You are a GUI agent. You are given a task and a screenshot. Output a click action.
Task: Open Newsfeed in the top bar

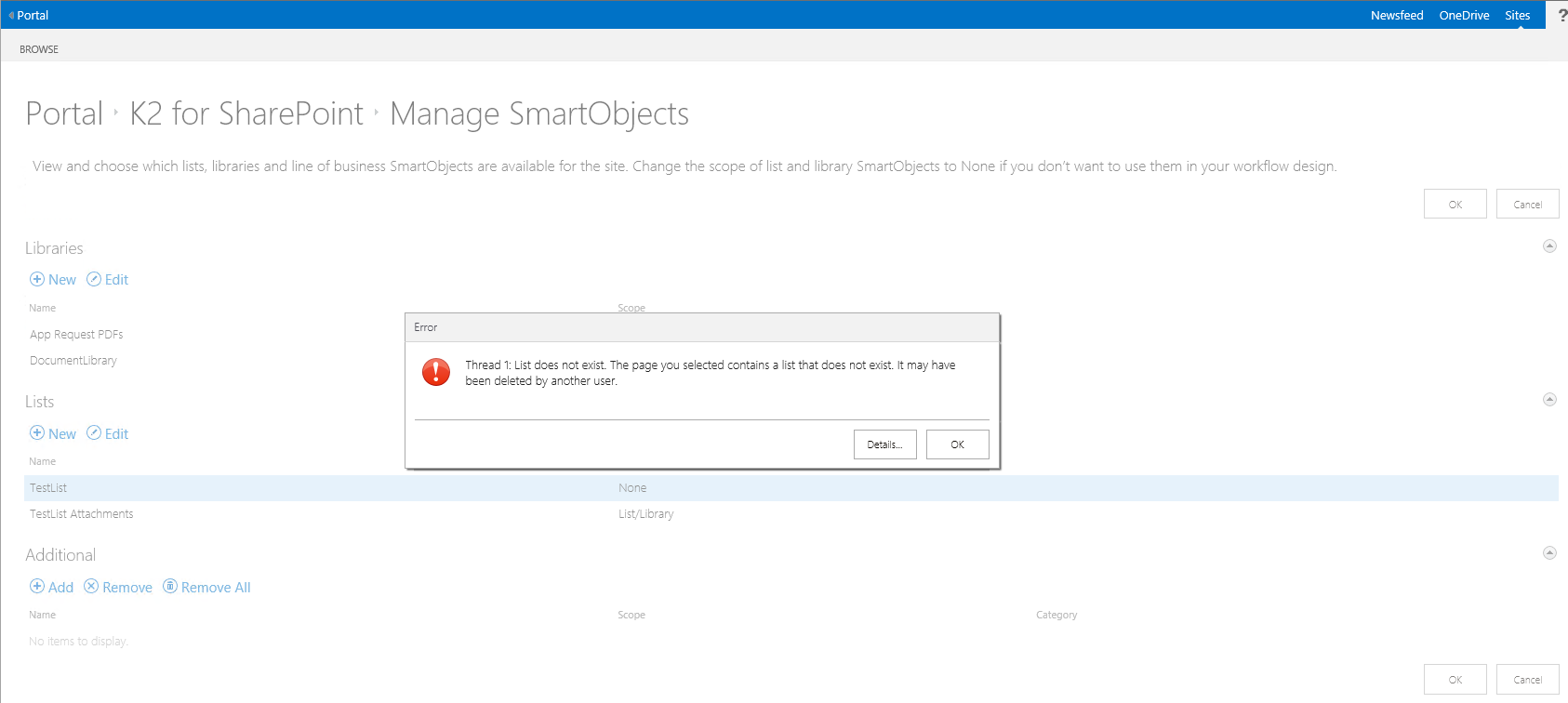(1397, 15)
